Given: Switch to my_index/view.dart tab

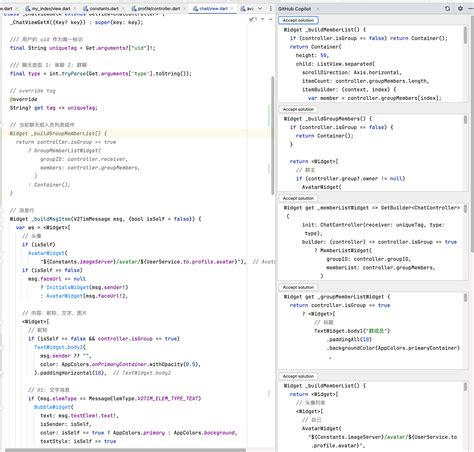Looking at the screenshot, I should [x=51, y=8].
